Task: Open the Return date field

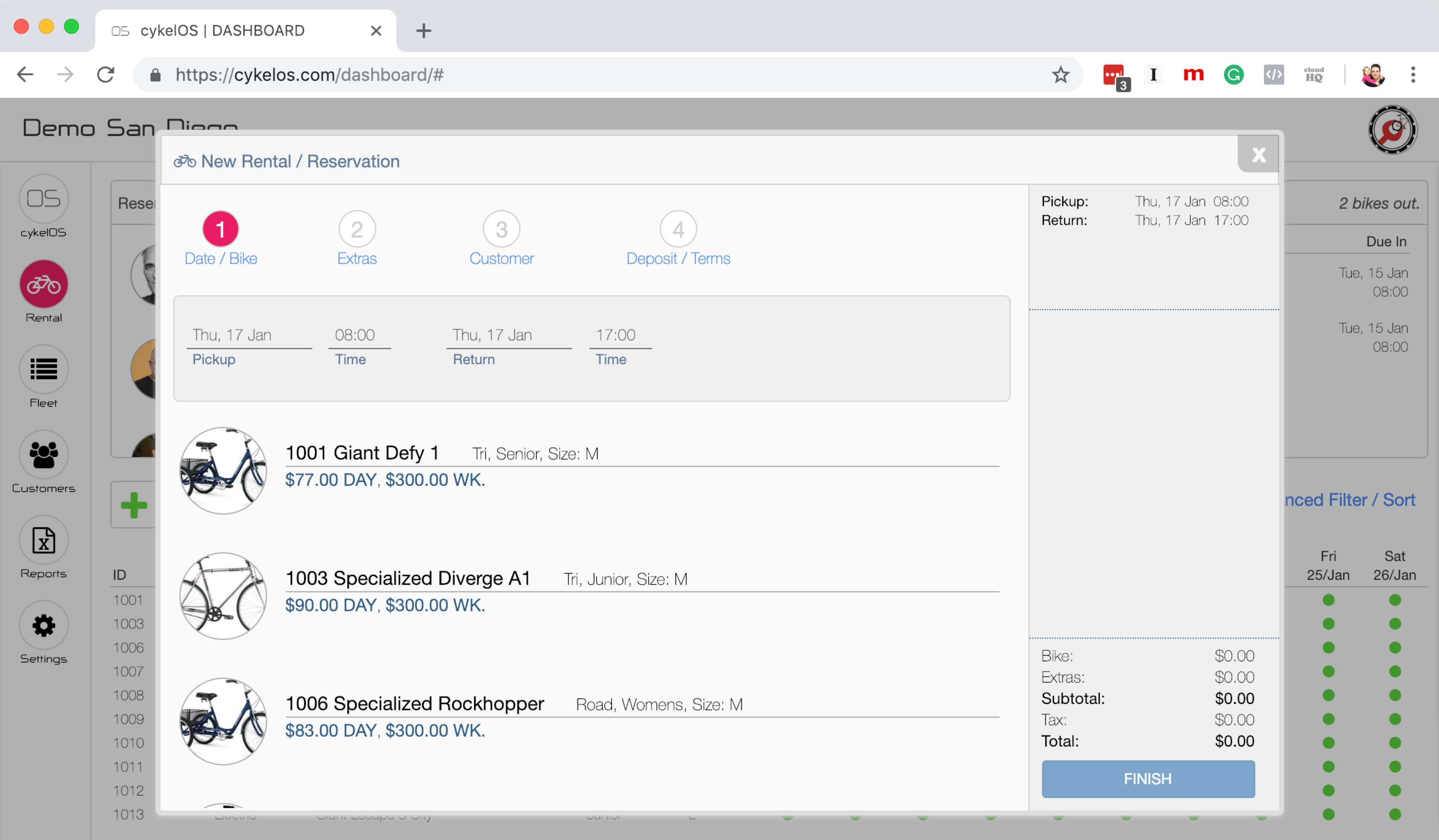Action: [509, 335]
